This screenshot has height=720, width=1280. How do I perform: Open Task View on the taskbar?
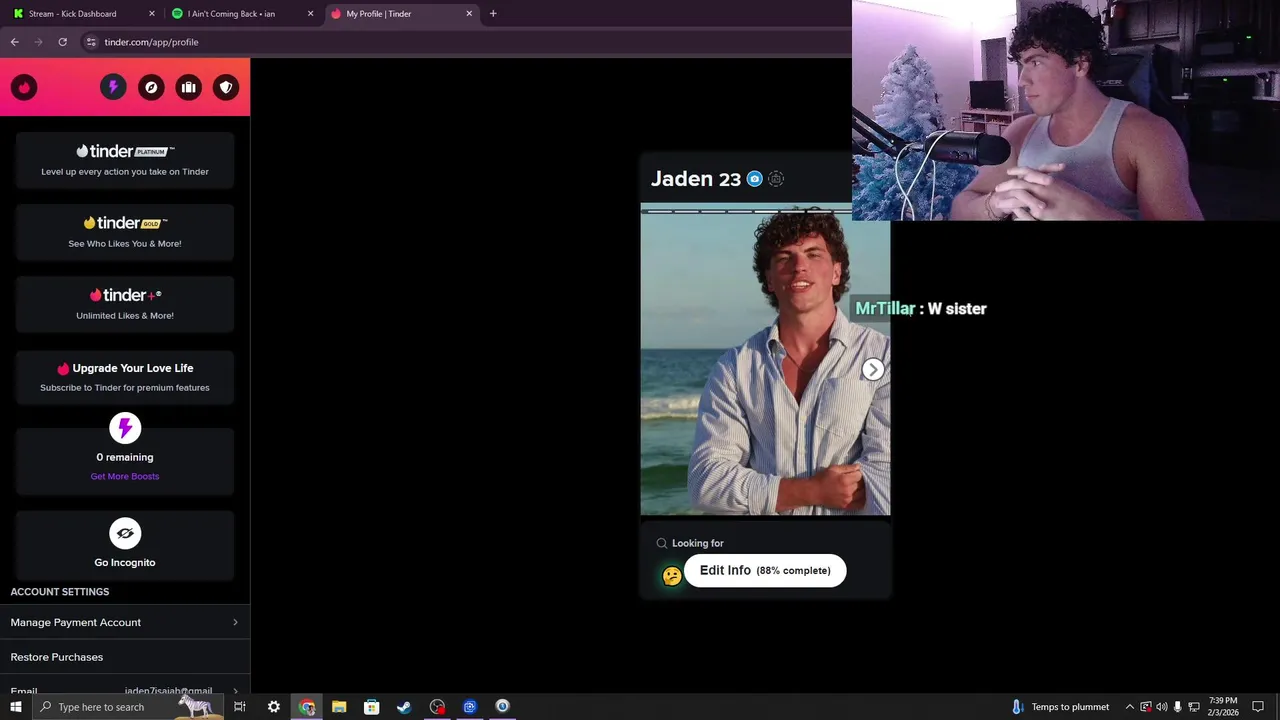pyautogui.click(x=240, y=707)
